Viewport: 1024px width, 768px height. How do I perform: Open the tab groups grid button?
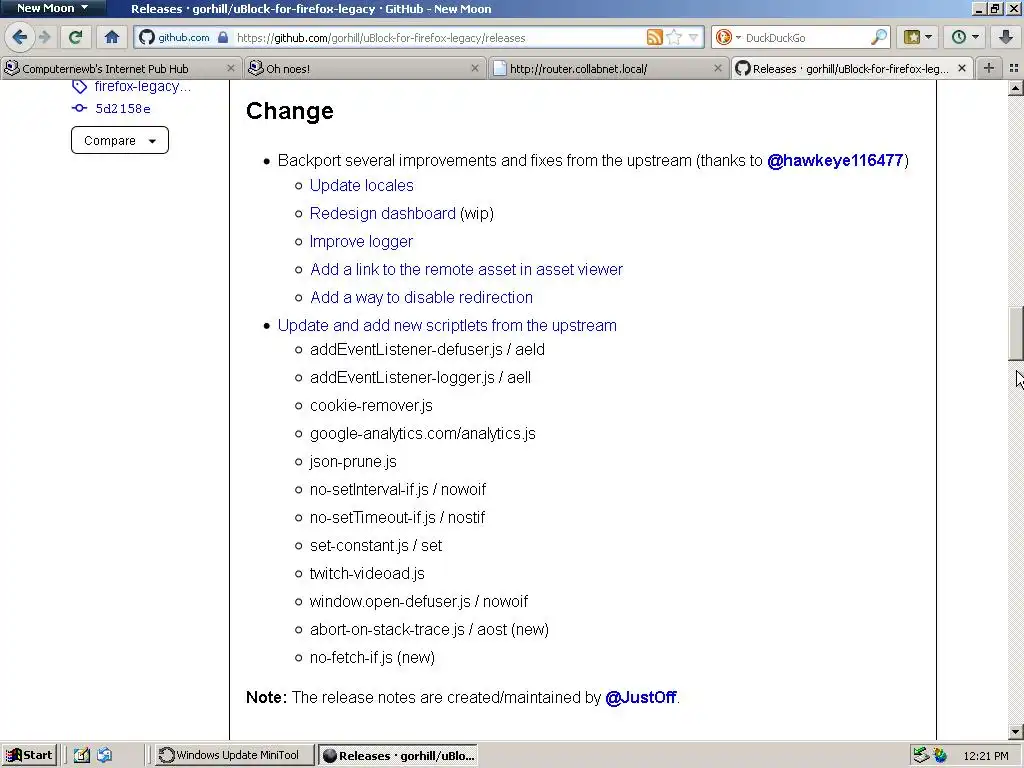[x=1014, y=68]
